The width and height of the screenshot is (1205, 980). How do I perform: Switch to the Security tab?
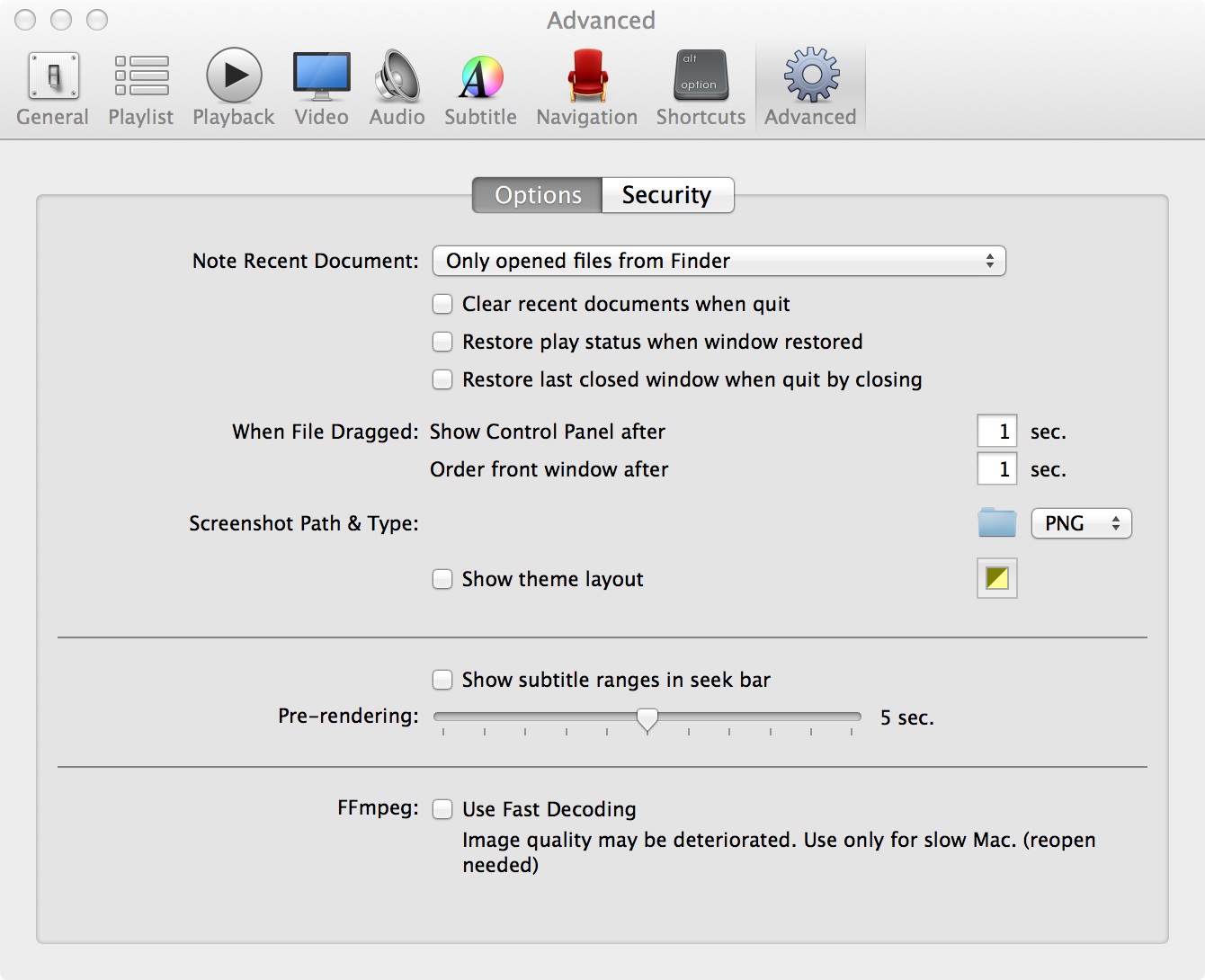click(x=666, y=195)
